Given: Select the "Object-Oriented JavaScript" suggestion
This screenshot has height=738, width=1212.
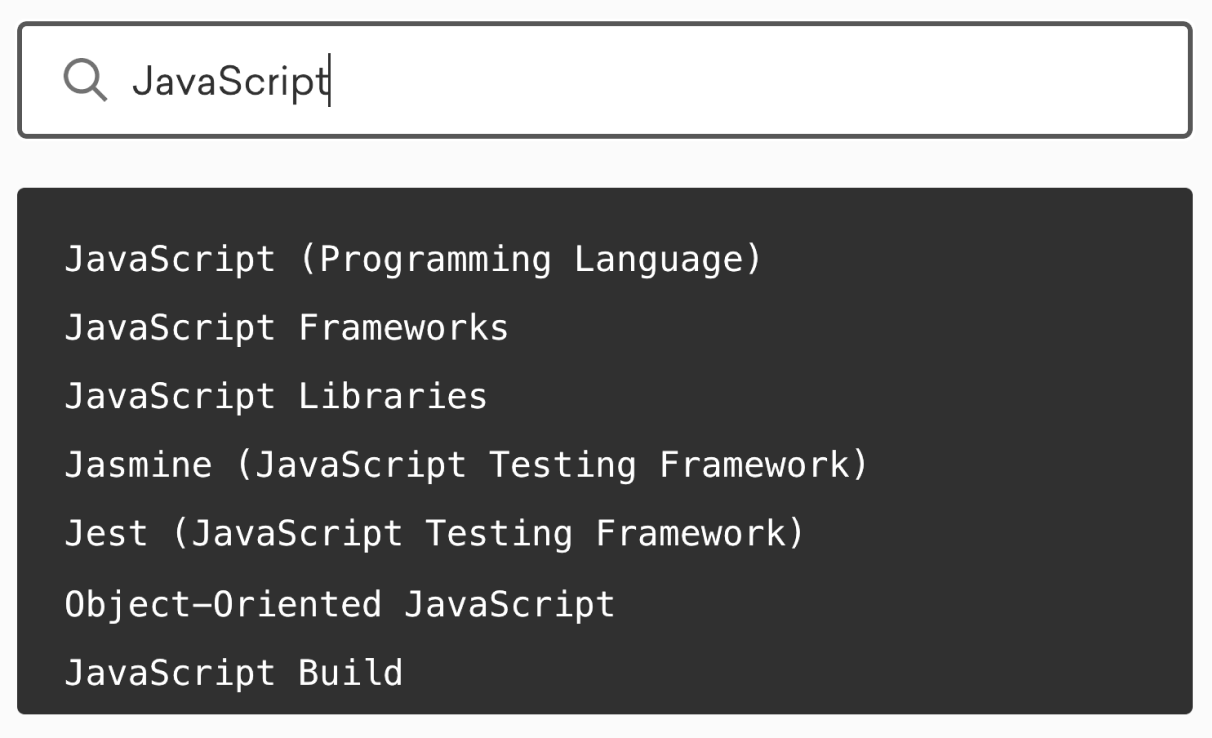Looking at the screenshot, I should point(339,604).
